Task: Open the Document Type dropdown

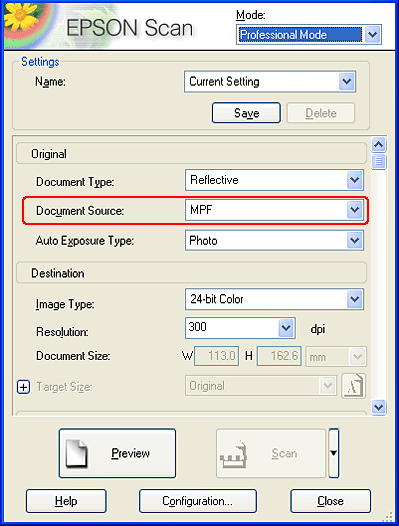Action: (x=274, y=180)
